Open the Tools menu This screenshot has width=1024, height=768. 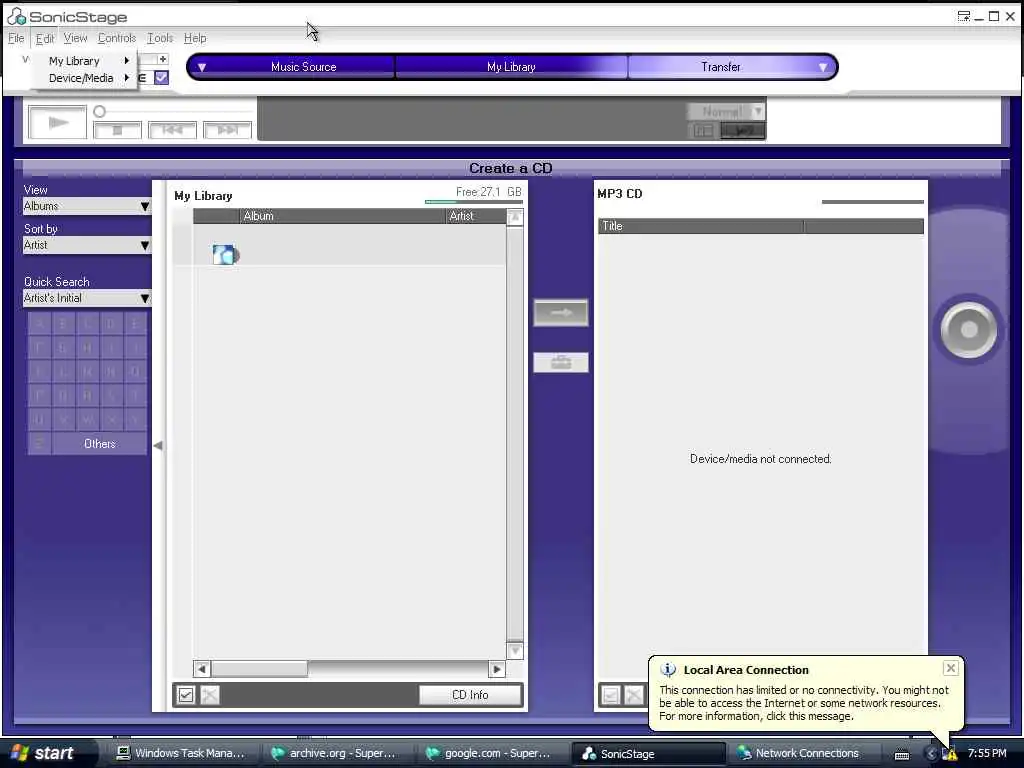click(x=160, y=39)
